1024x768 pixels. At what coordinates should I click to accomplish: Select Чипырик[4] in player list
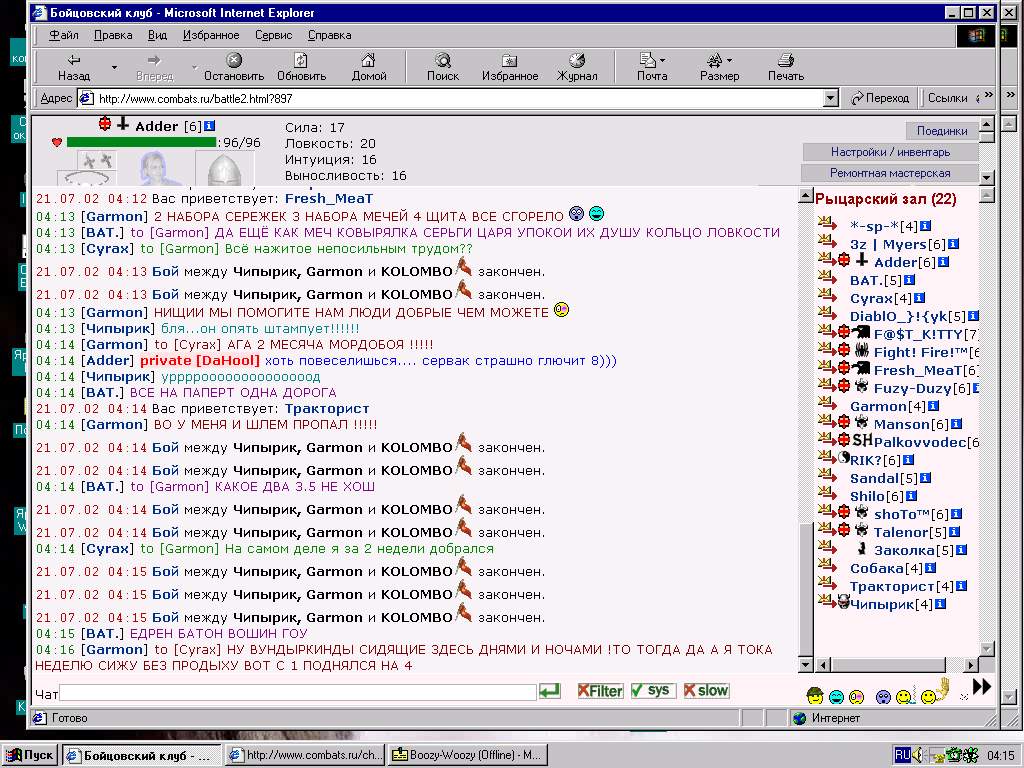[x=891, y=604]
